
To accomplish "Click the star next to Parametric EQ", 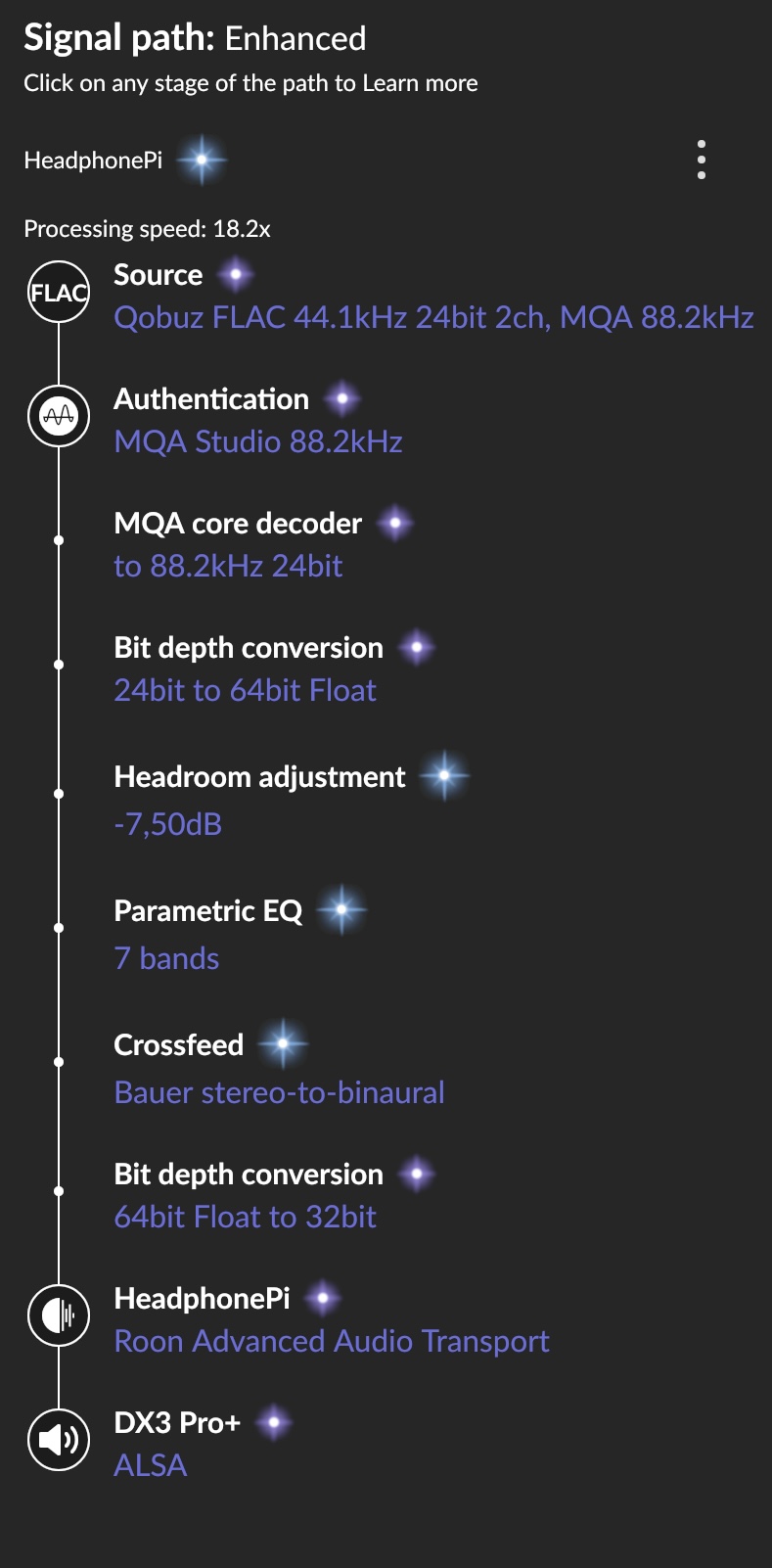I will [x=341, y=910].
